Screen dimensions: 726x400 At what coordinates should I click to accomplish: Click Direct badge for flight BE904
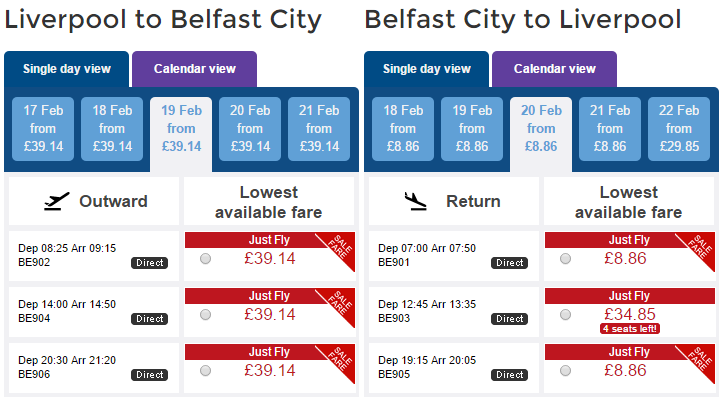point(150,319)
